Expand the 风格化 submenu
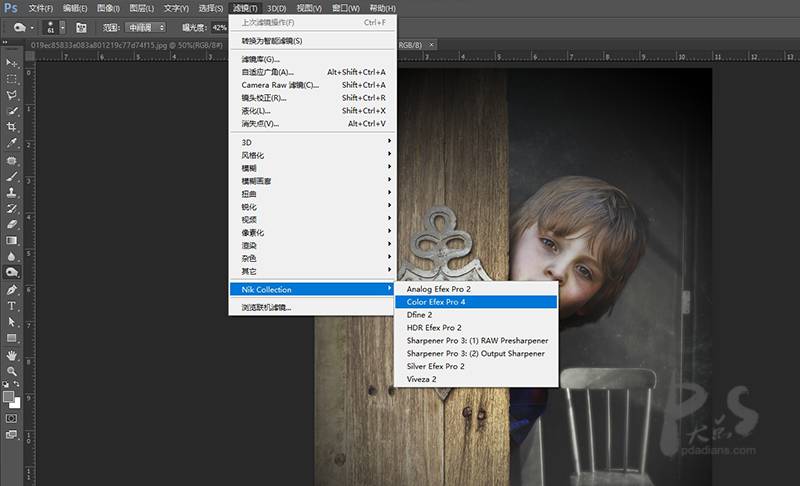Viewport: 800px width, 486px height. (x=312, y=155)
